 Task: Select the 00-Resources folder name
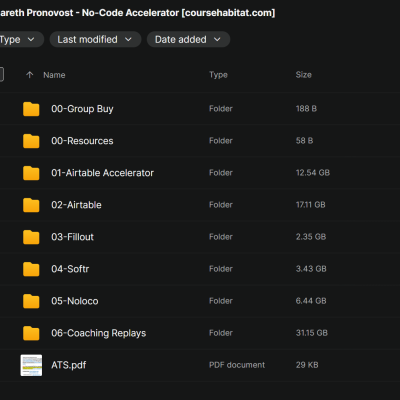click(x=82, y=141)
